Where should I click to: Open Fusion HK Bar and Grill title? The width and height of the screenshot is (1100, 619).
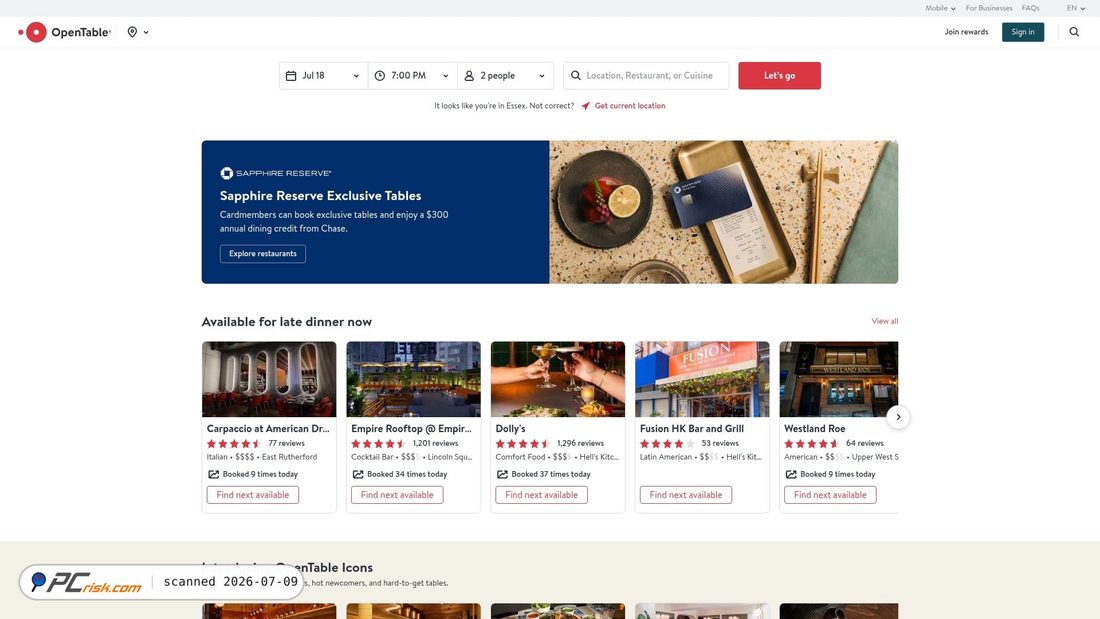692,429
